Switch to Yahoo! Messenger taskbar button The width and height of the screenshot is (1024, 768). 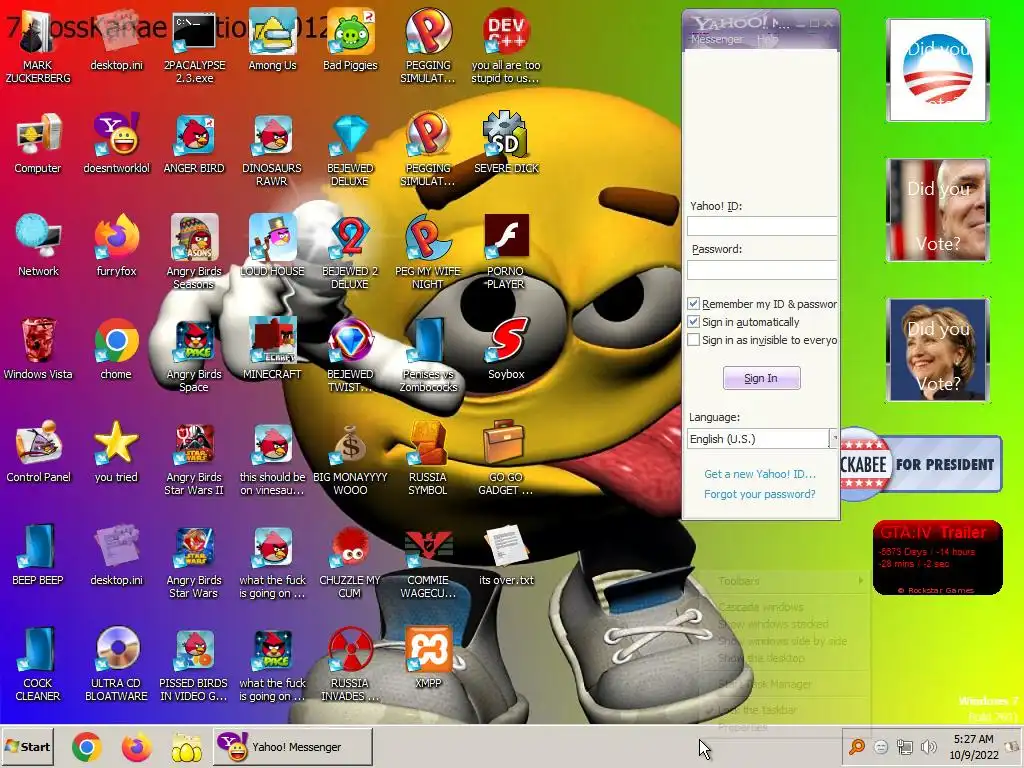[293, 746]
